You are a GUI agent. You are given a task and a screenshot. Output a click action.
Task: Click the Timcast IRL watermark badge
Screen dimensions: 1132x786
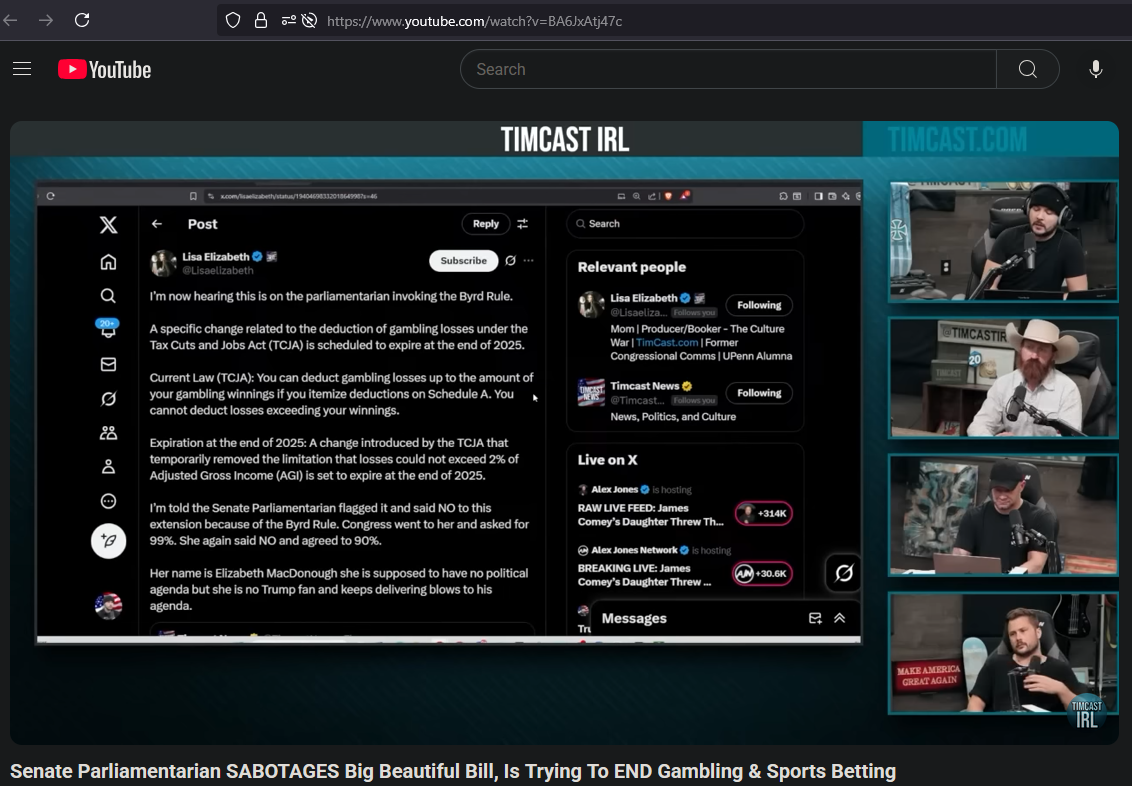(x=1087, y=713)
